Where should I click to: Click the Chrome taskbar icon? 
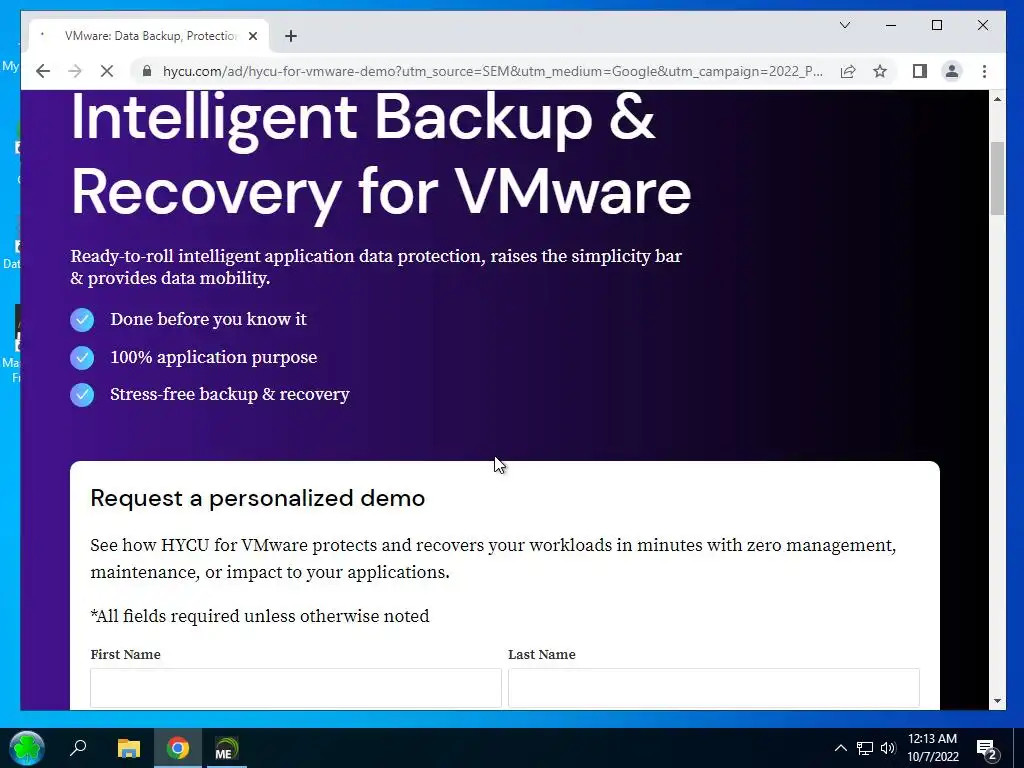click(178, 748)
